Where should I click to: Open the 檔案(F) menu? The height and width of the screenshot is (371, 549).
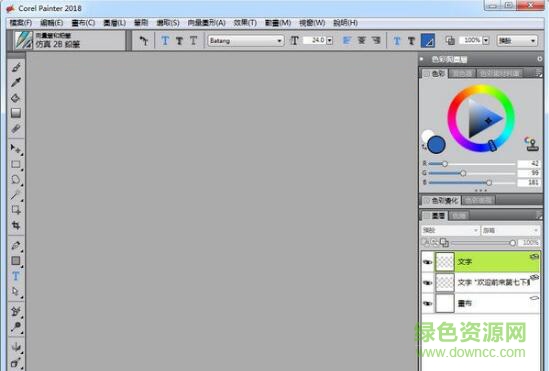pos(21,23)
